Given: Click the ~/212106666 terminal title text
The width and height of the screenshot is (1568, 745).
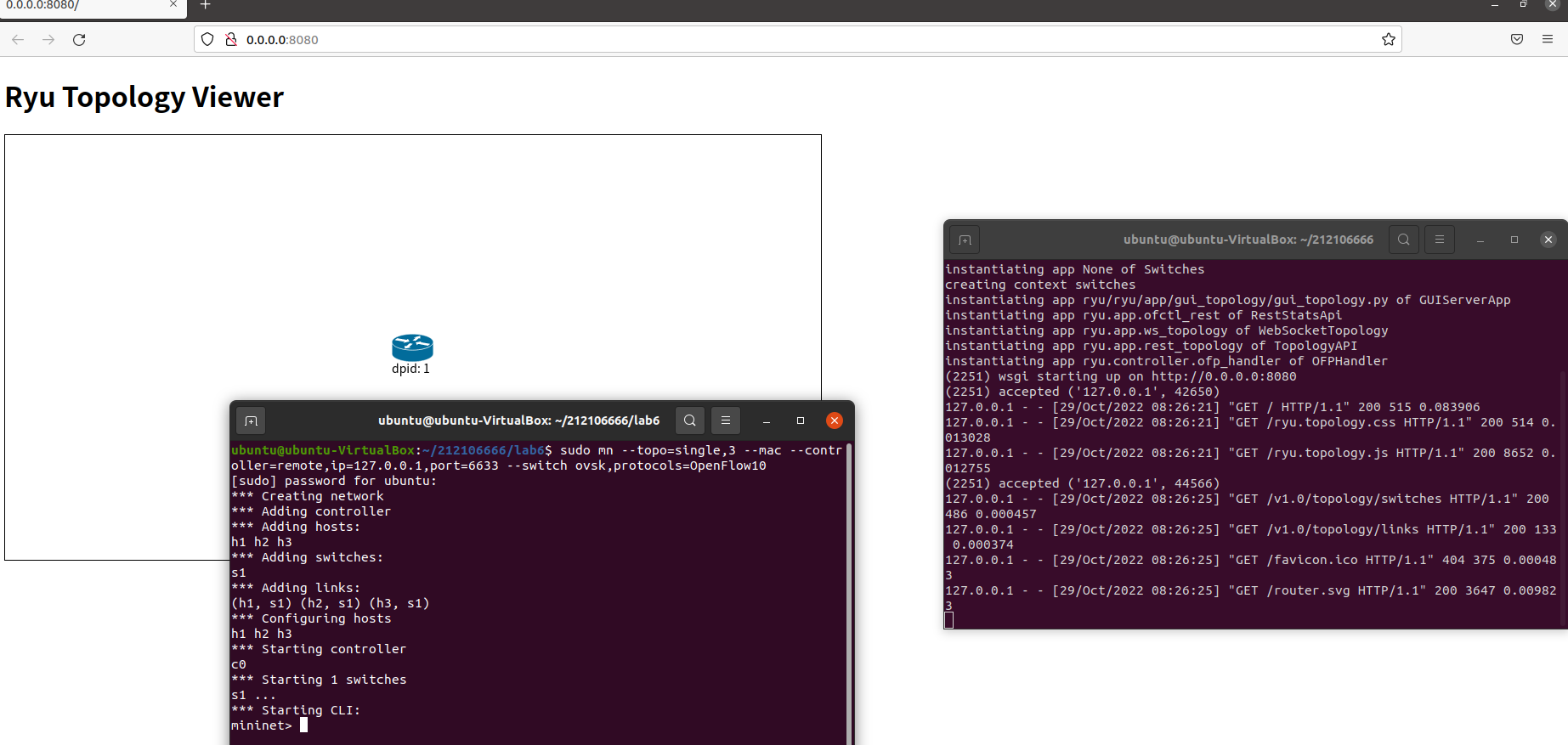Looking at the screenshot, I should (x=1248, y=240).
